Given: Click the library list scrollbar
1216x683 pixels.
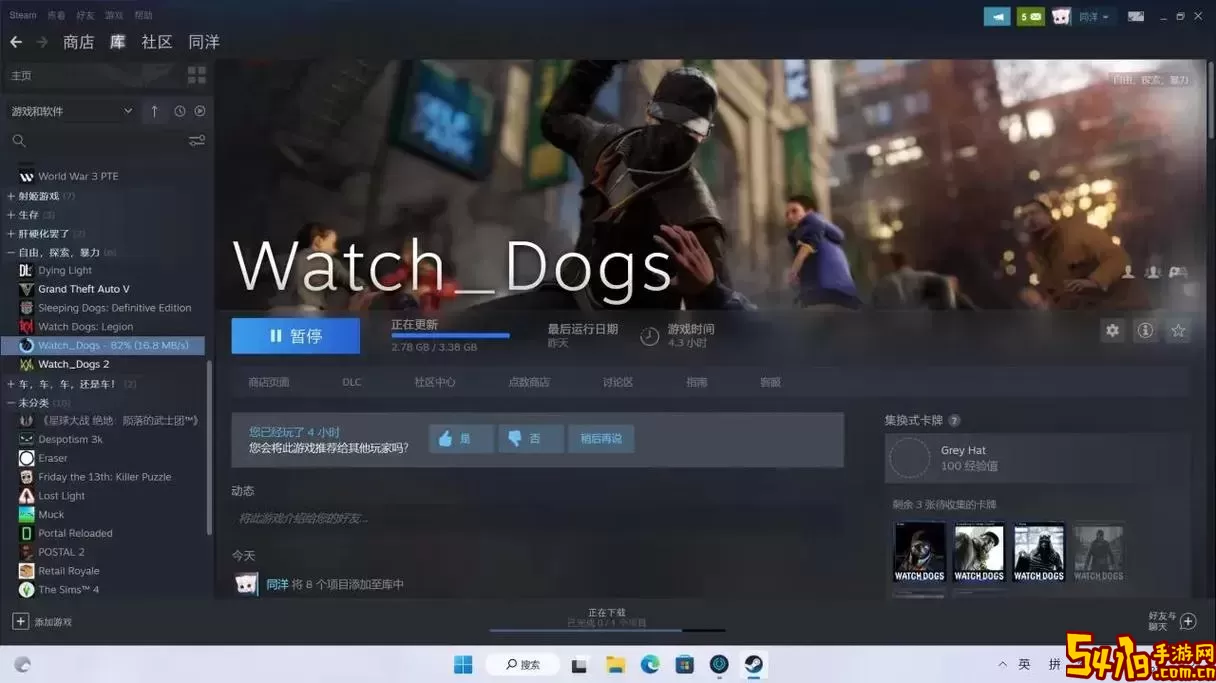Looking at the screenshot, I should (x=209, y=447).
